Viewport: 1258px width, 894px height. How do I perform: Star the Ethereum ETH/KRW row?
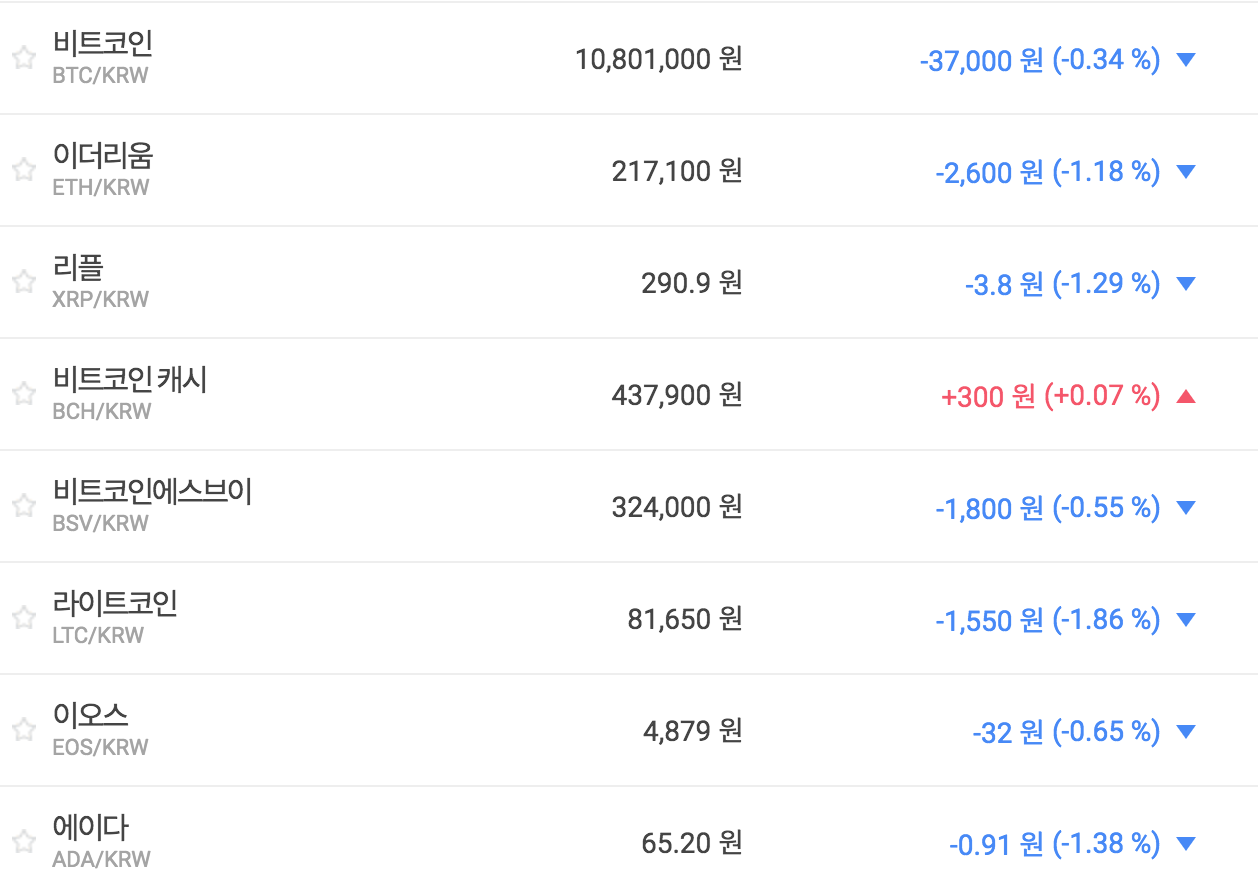(24, 170)
